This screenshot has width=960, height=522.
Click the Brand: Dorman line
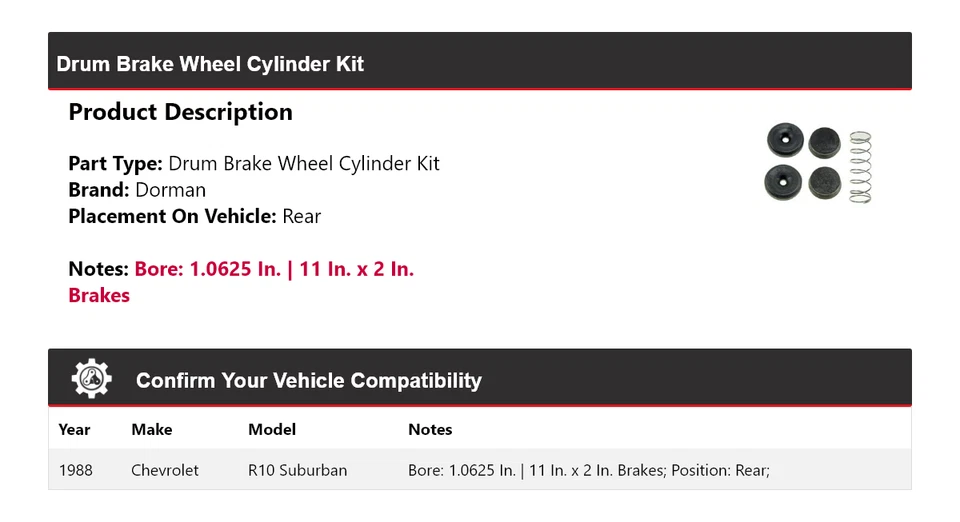137,190
